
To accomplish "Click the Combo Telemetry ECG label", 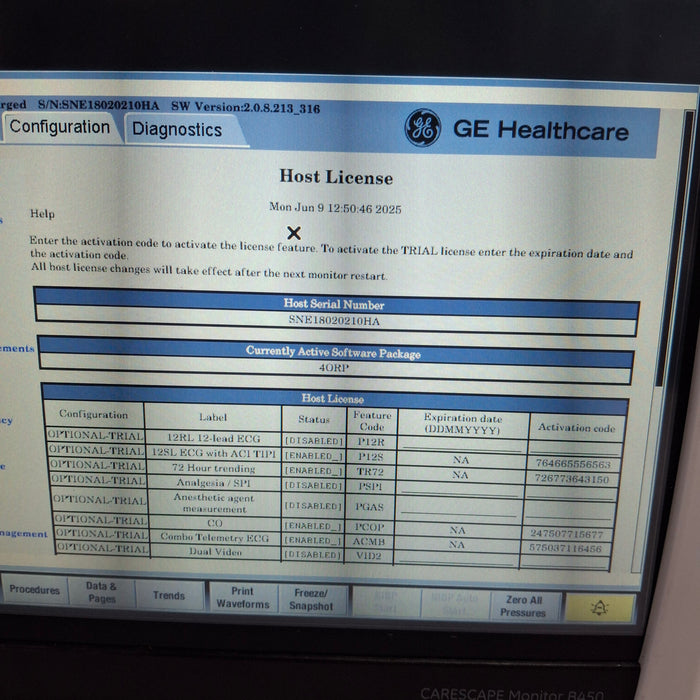I will point(215,538).
